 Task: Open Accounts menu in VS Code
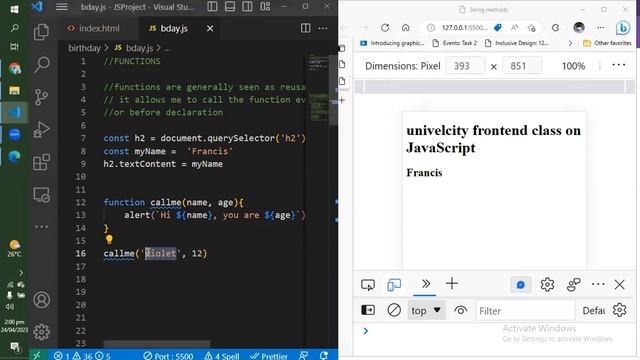(41, 300)
